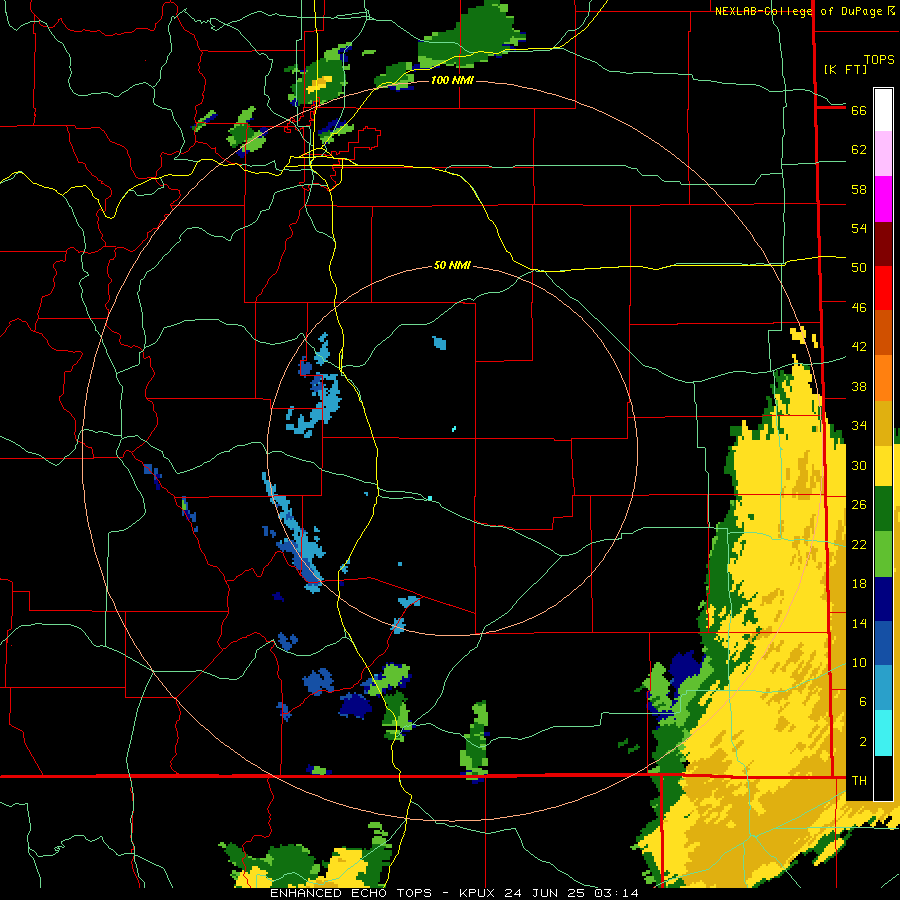Viewport: 900px width, 900px height.
Task: Click the [K FT] units label
Action: point(845,69)
